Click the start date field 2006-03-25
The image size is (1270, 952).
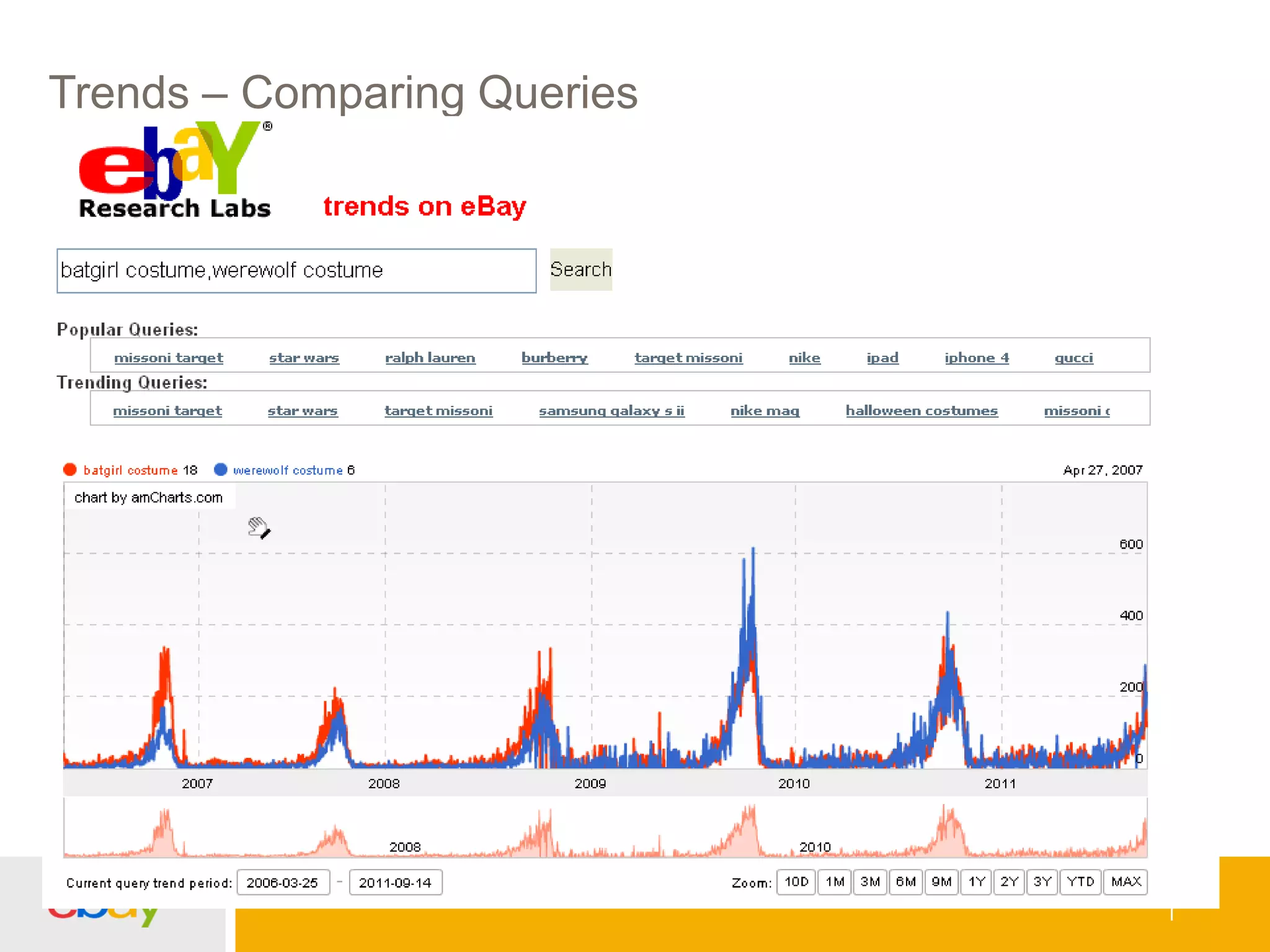pyautogui.click(x=283, y=883)
